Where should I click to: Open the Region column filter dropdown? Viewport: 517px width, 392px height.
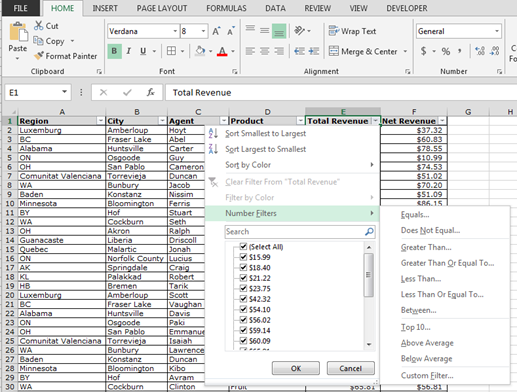click(100, 121)
